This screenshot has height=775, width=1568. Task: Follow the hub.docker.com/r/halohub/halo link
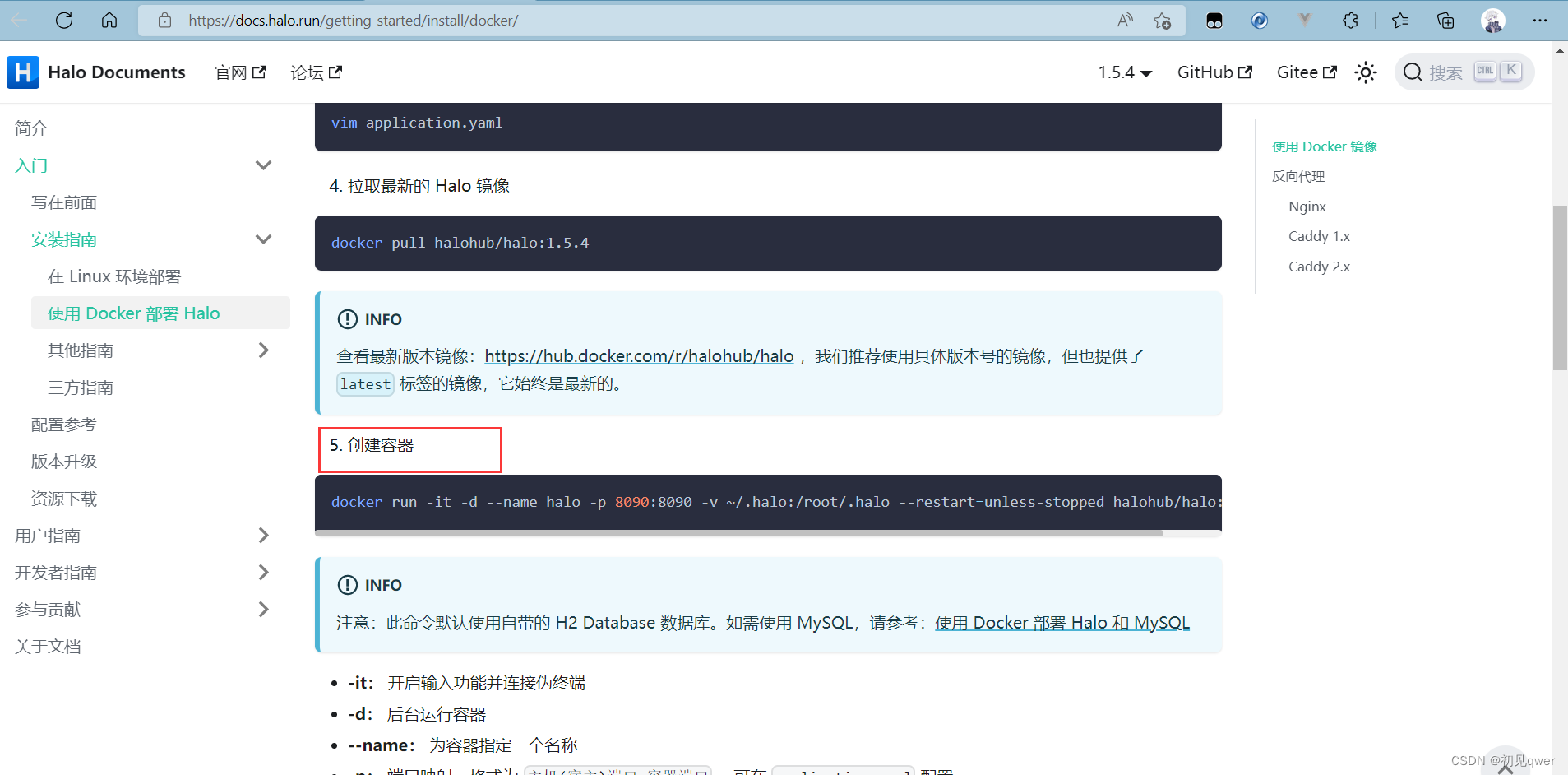[639, 356]
